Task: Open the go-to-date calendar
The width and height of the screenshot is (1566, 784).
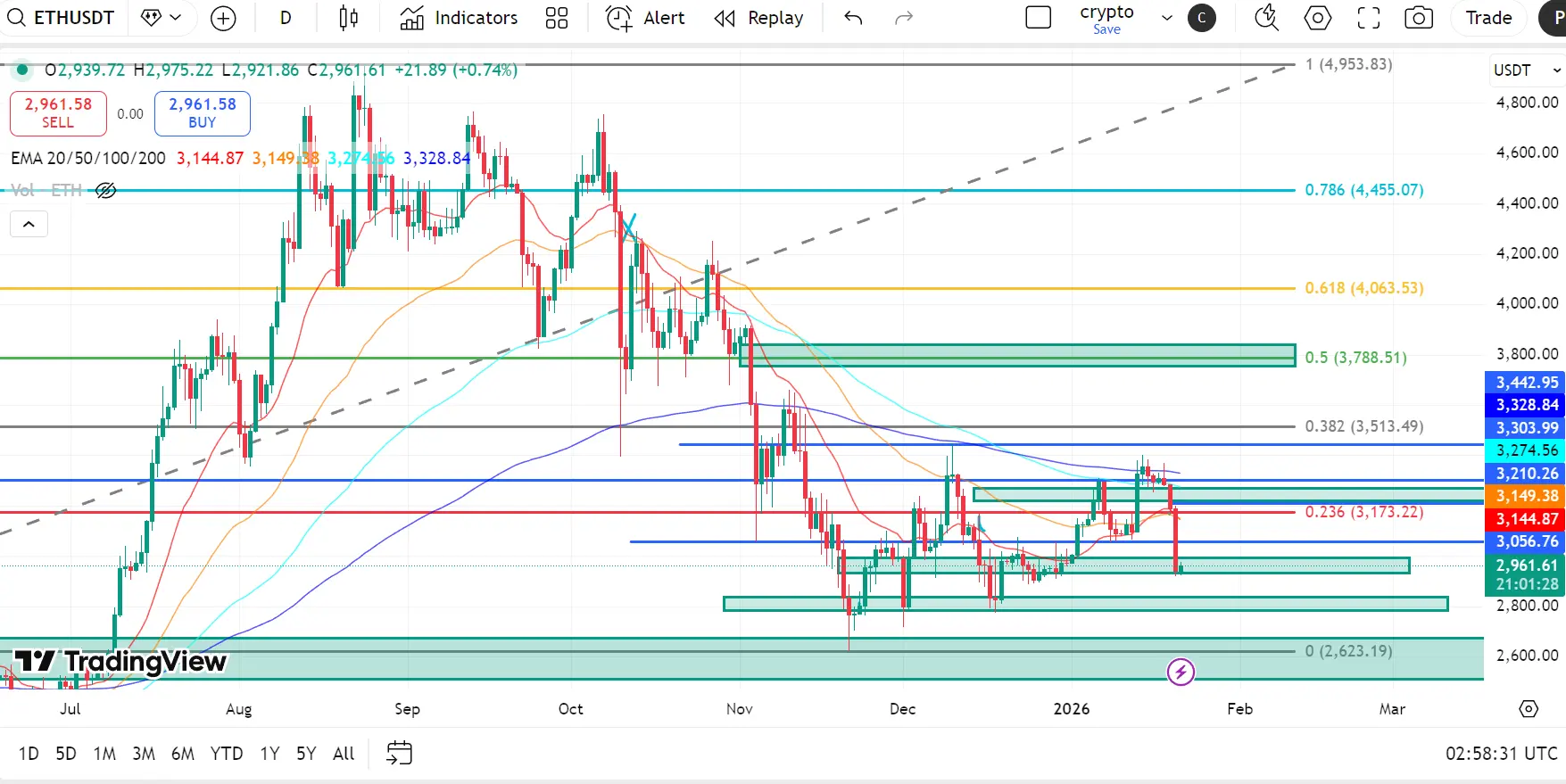Action: 399,753
